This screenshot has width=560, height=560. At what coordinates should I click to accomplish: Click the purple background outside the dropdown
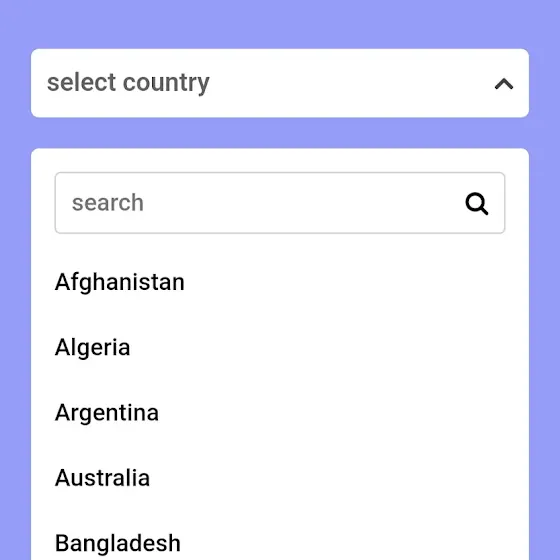point(280,23)
